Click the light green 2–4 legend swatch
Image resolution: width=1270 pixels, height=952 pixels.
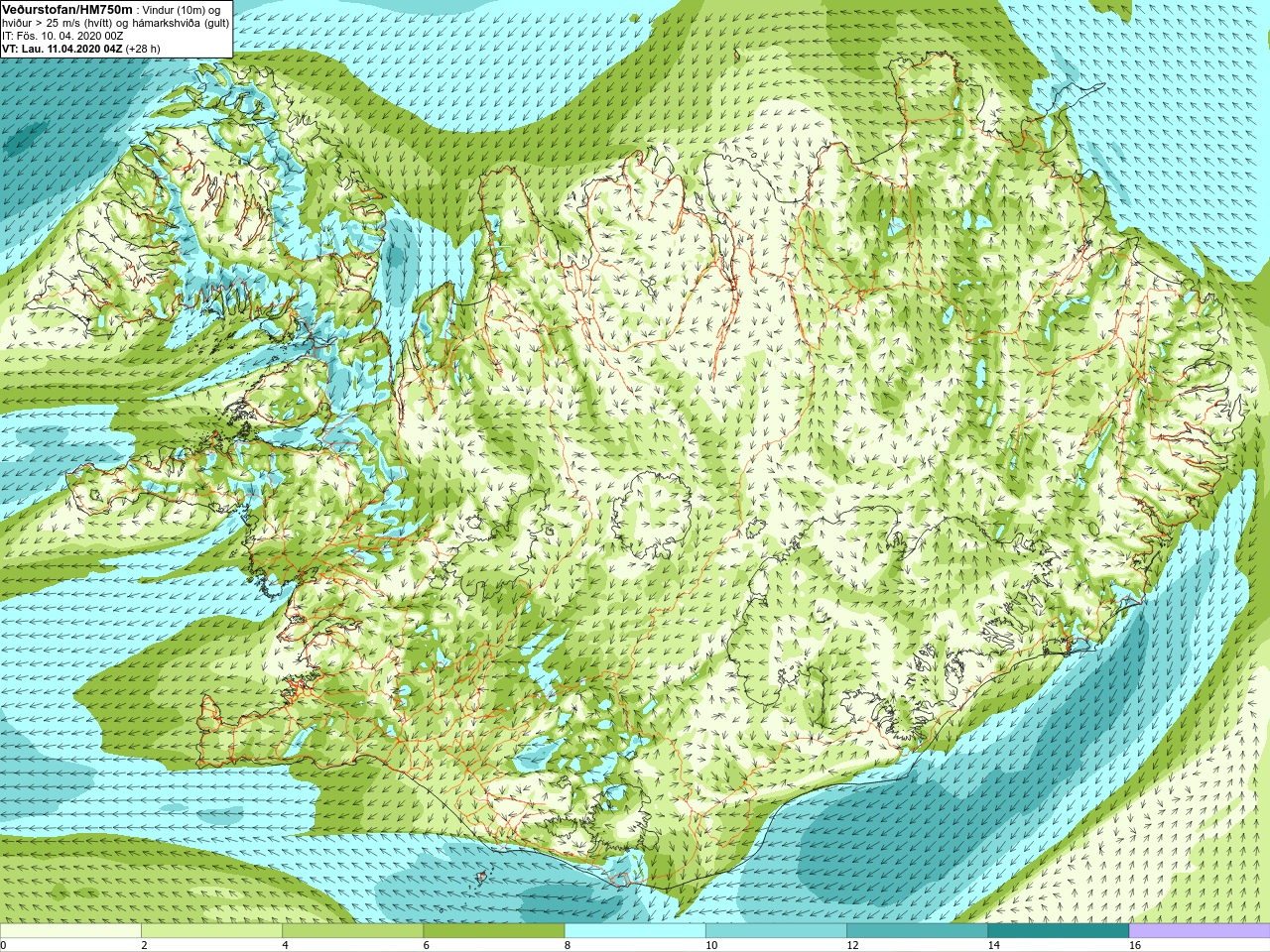click(211, 931)
